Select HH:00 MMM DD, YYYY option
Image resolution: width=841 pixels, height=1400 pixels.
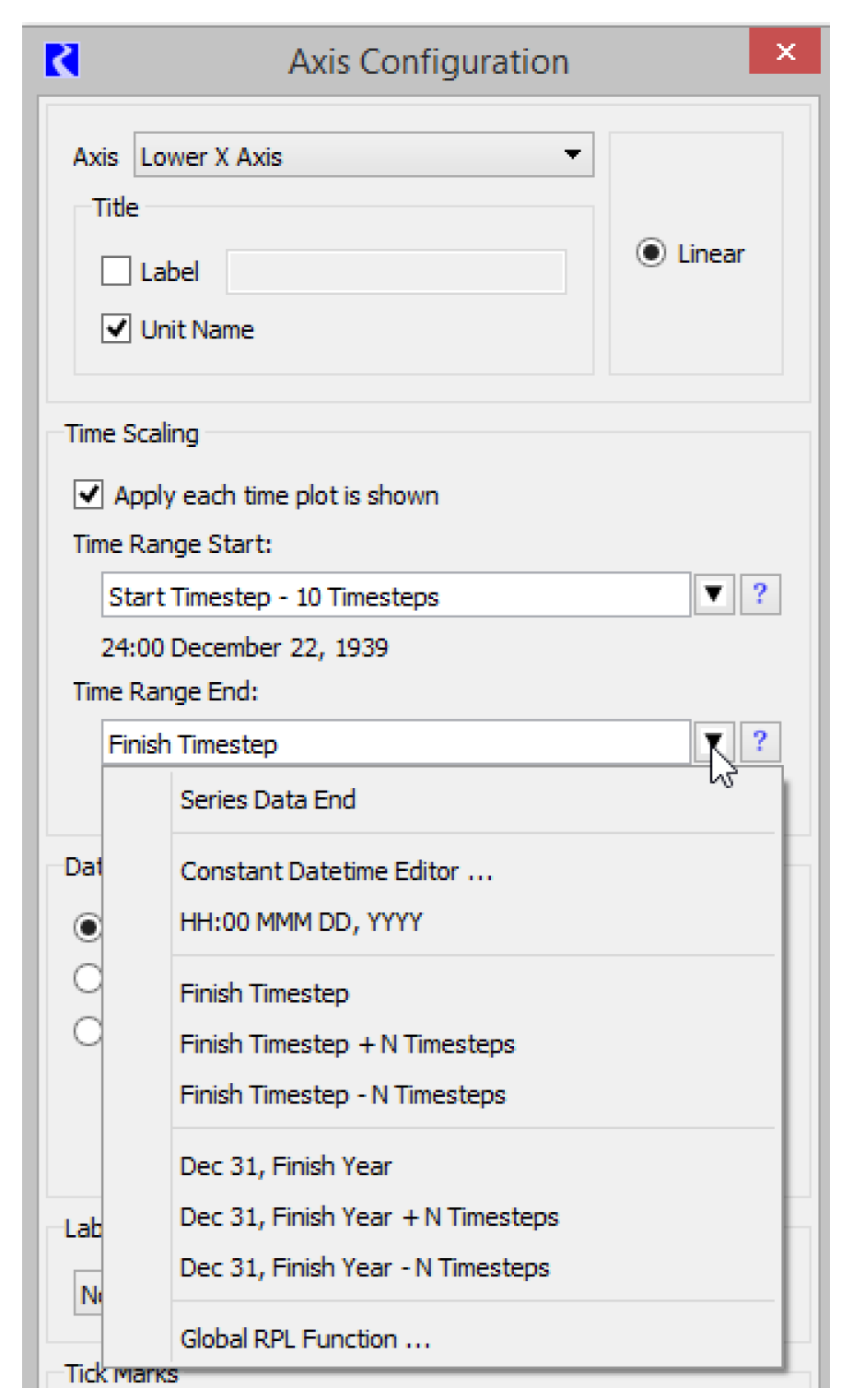pyautogui.click(x=301, y=923)
